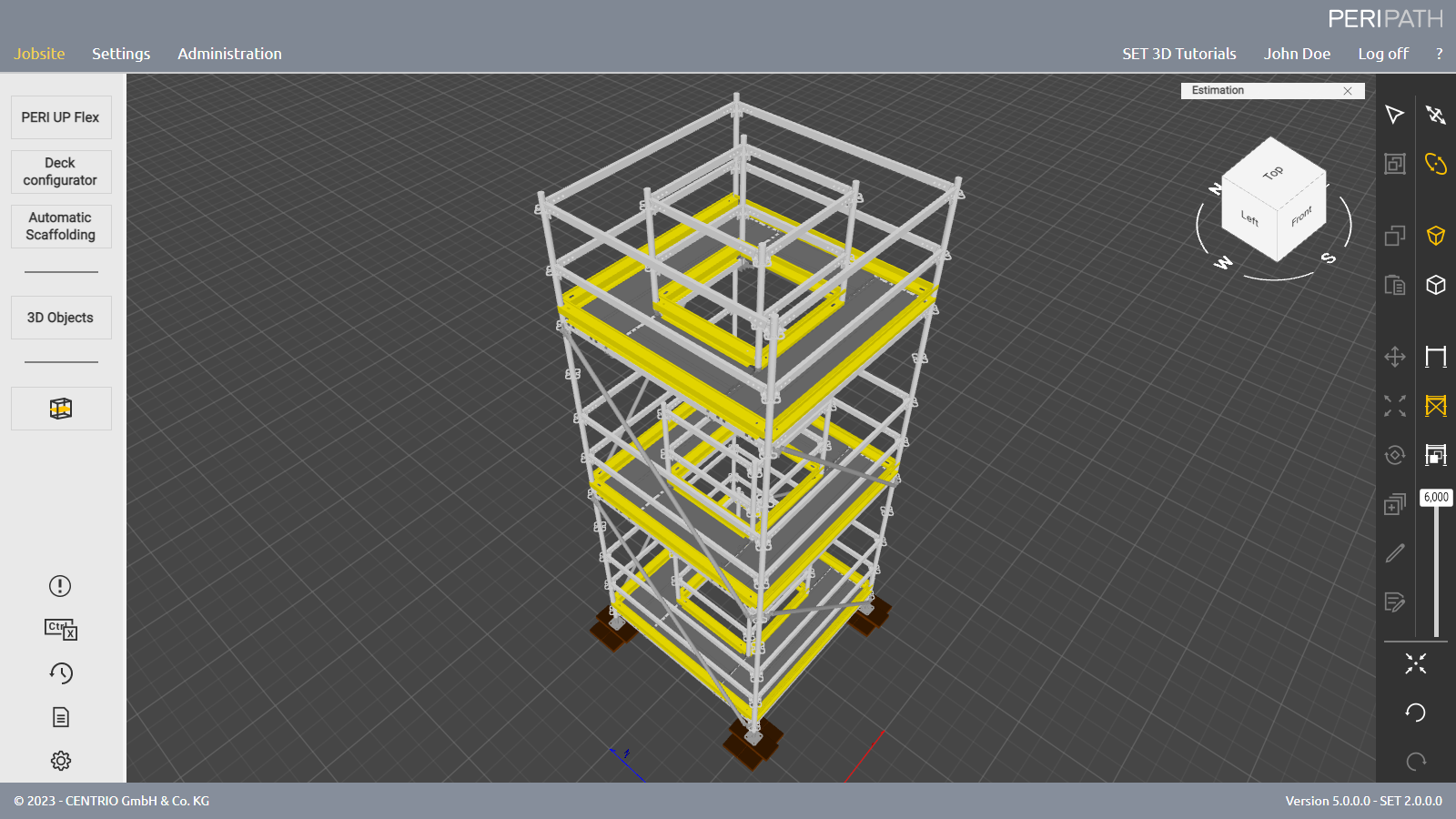1456x819 pixels.
Task: Open the history clock icon
Action: [61, 673]
